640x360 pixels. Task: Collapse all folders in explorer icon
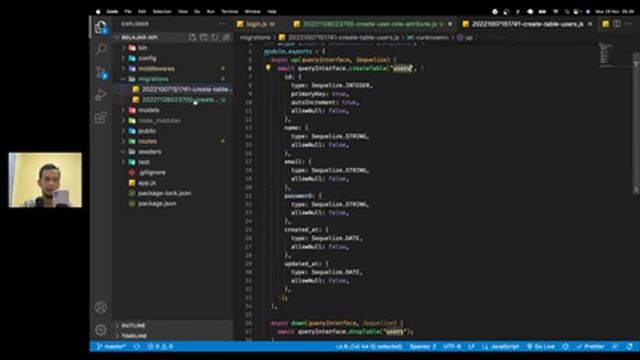[x=226, y=37]
